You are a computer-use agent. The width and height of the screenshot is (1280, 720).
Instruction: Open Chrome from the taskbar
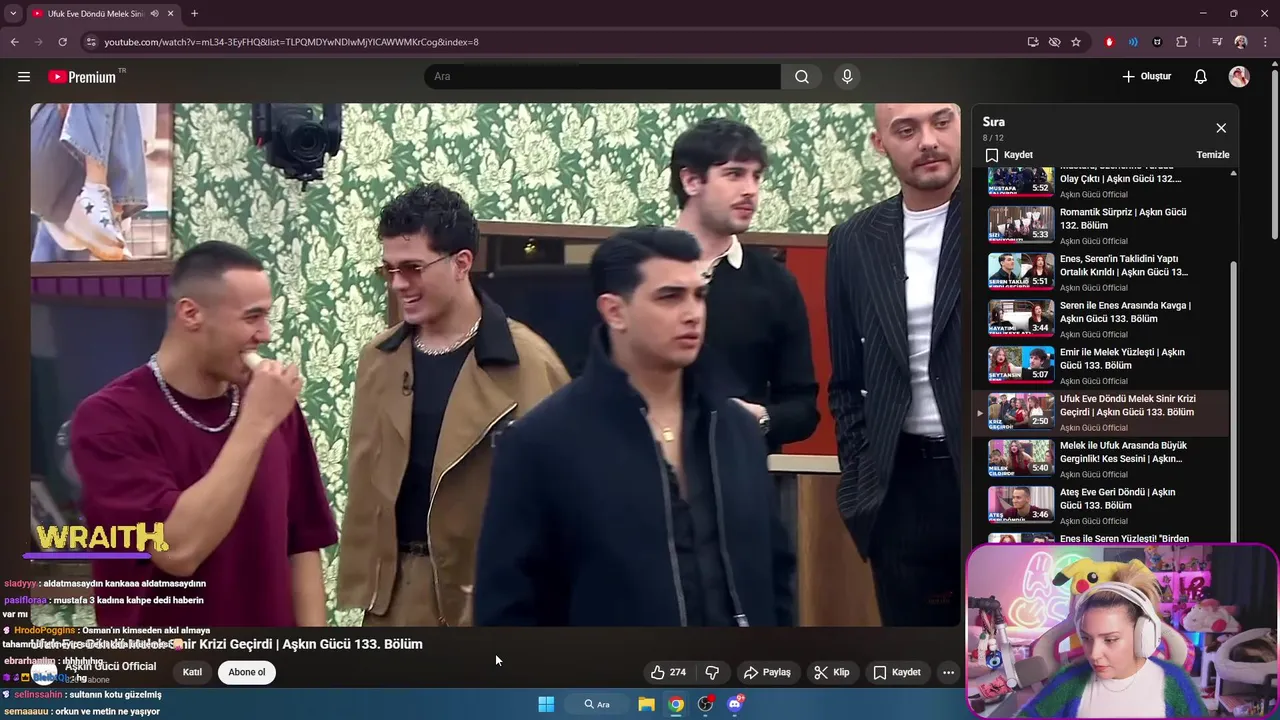(x=677, y=704)
